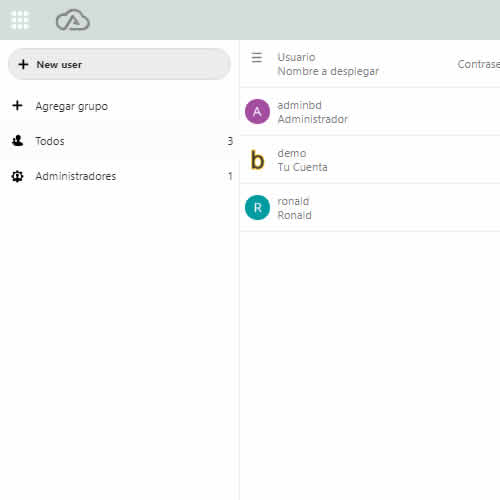
Task: Click the purple A avatar of adminbd
Action: 257,111
